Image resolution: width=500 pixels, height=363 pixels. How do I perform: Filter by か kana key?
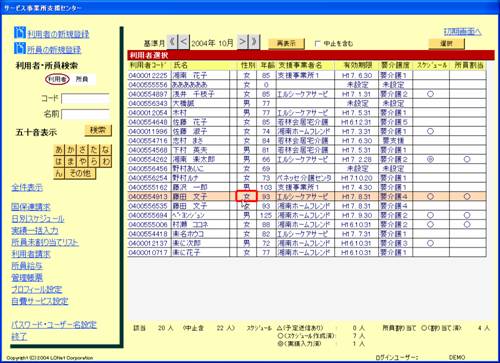(x=71, y=150)
